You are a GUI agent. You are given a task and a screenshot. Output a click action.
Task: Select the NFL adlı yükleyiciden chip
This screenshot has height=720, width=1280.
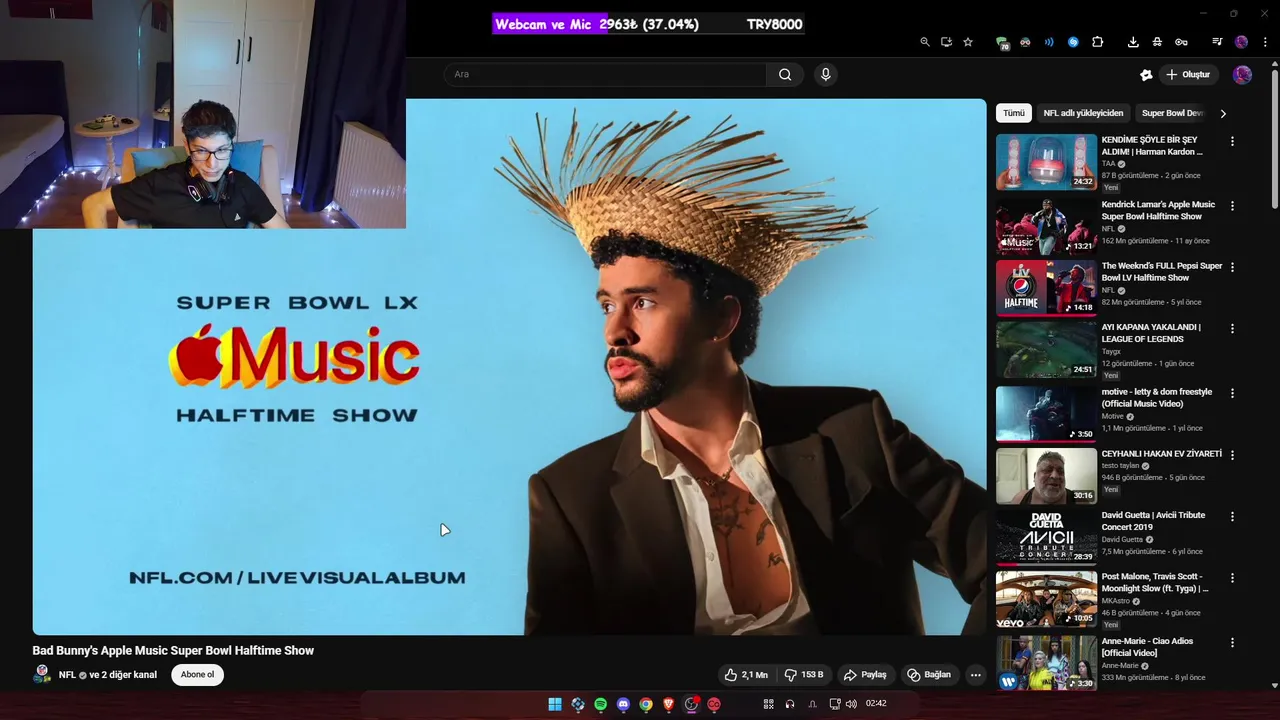[x=1083, y=113]
